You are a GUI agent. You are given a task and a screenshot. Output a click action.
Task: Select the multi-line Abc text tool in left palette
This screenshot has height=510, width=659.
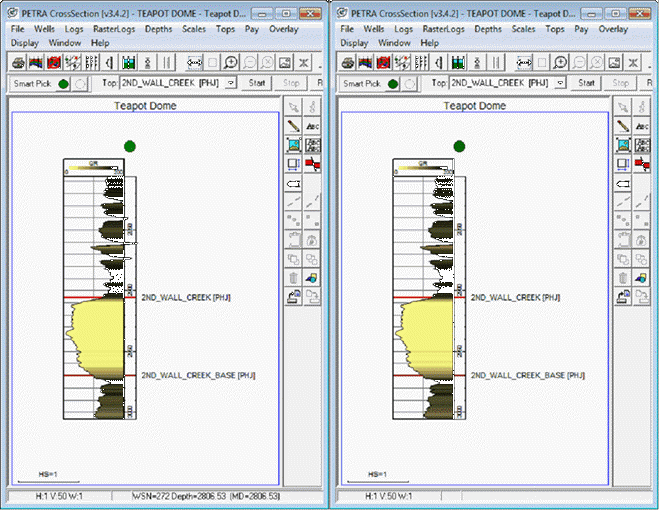312,145
